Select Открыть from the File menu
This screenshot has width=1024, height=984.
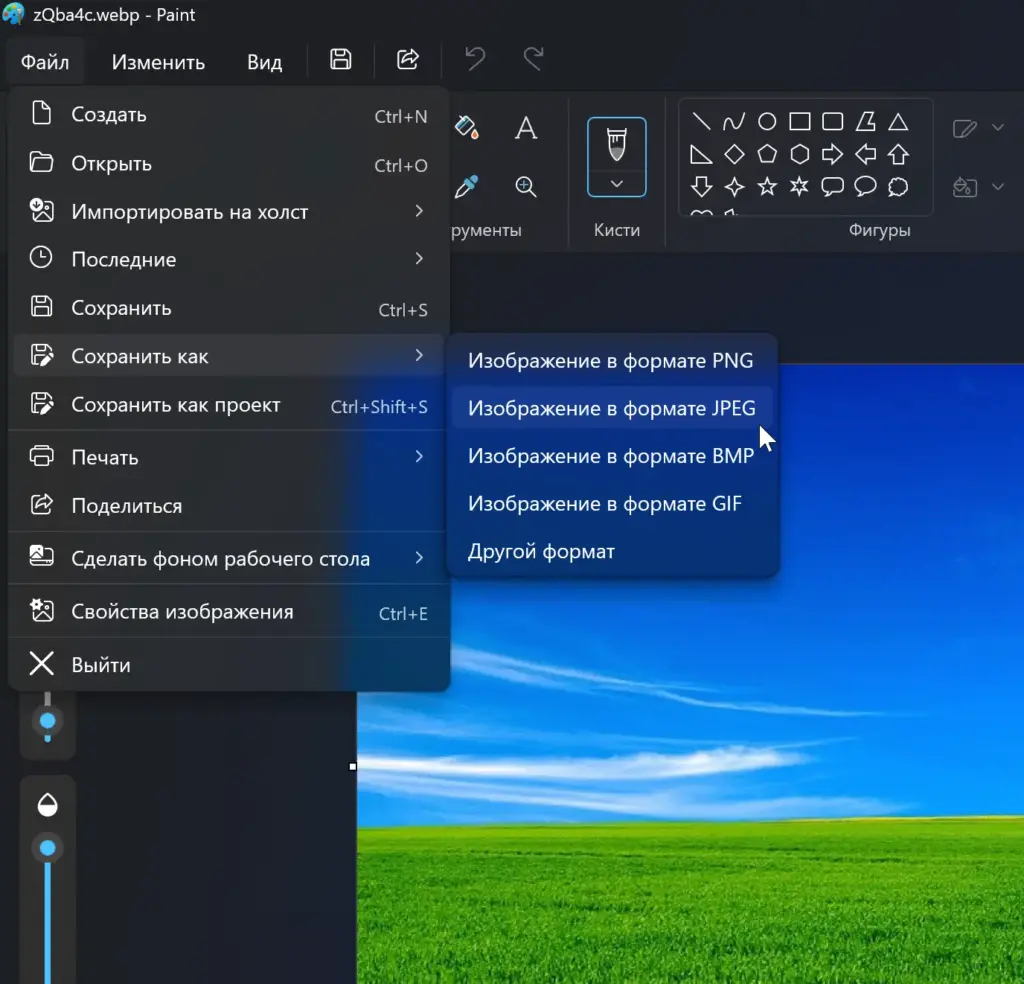coord(229,163)
